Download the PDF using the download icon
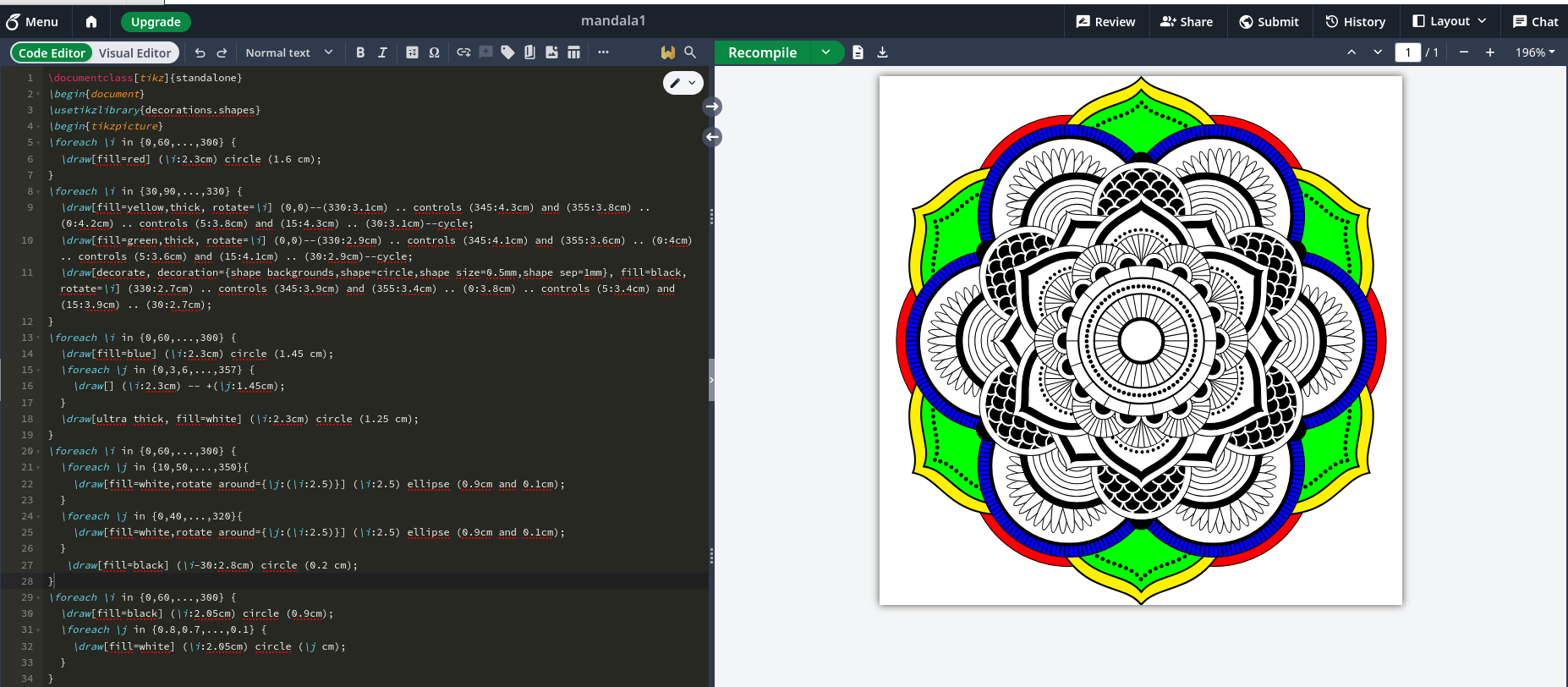The height and width of the screenshot is (687, 1568). tap(882, 52)
